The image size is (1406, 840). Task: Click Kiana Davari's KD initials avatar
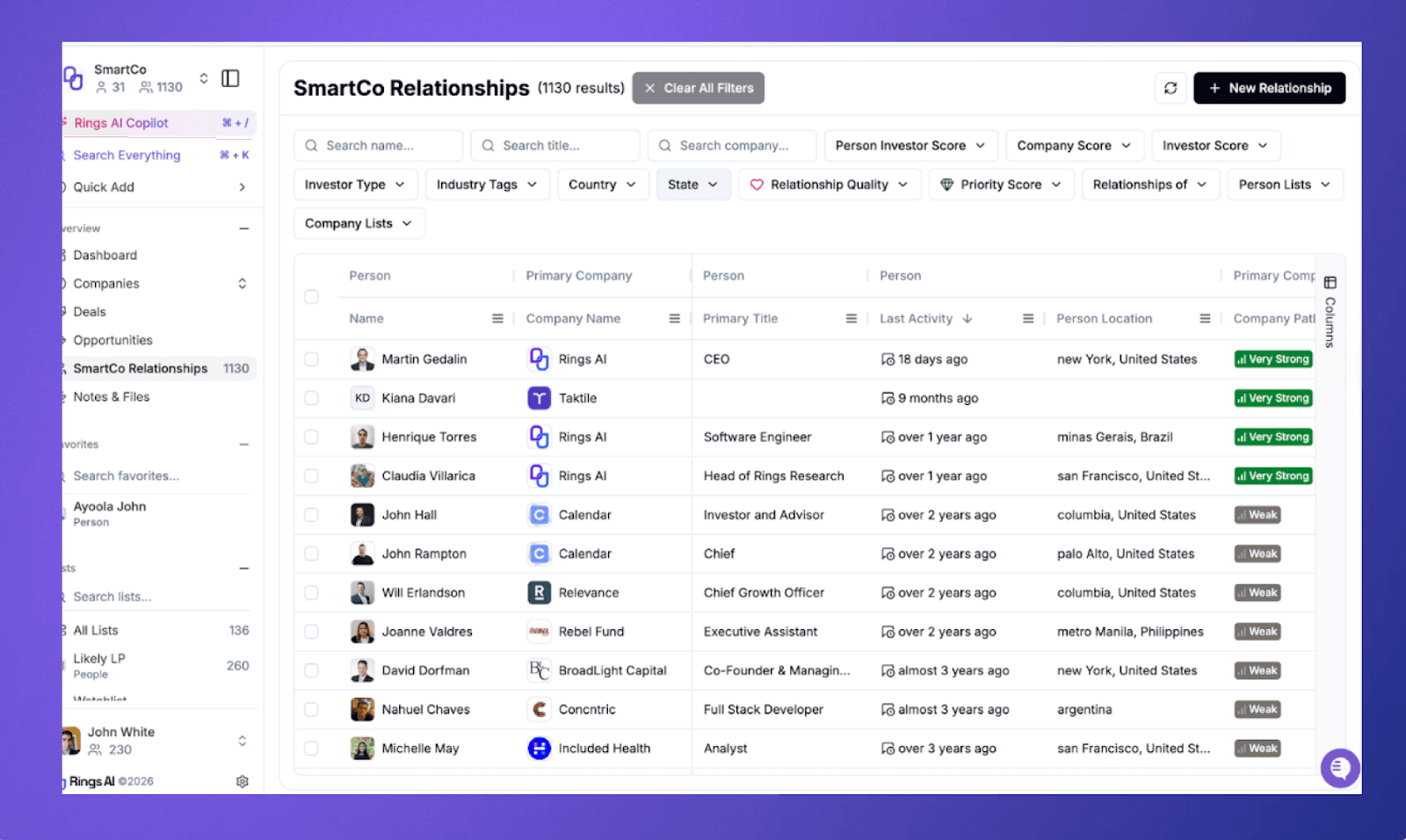pos(362,398)
